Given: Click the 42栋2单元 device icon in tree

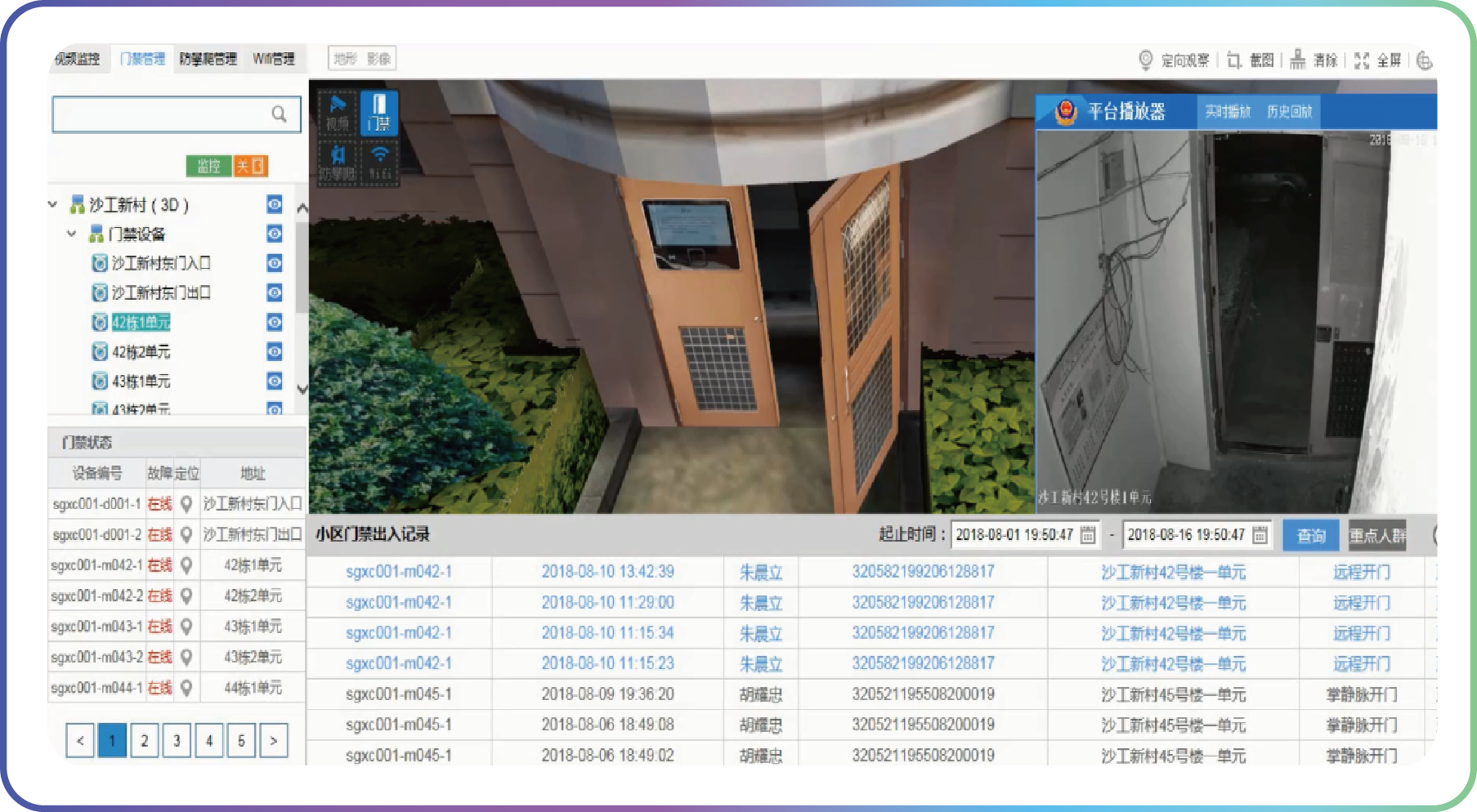Looking at the screenshot, I should click(x=100, y=352).
